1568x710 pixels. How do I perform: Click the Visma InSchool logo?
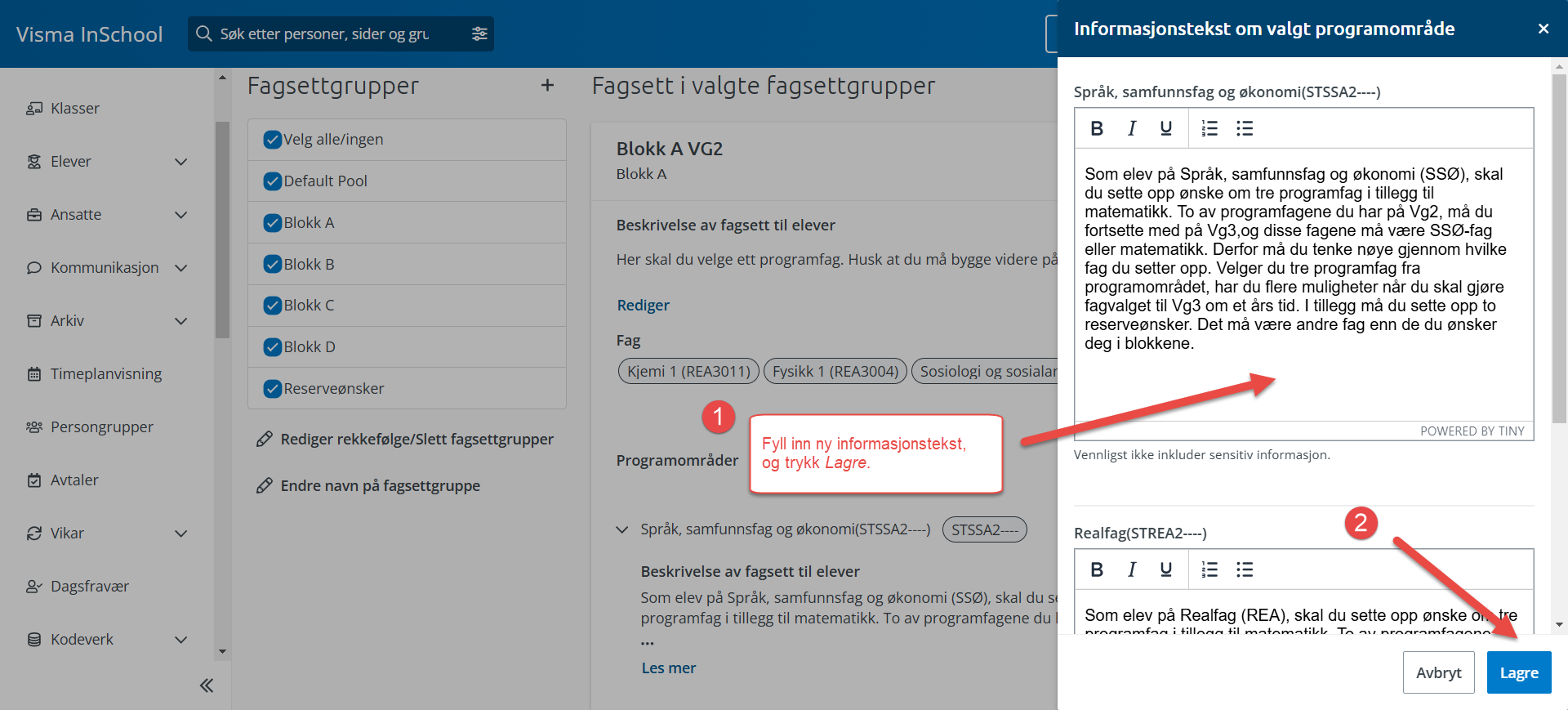90,34
